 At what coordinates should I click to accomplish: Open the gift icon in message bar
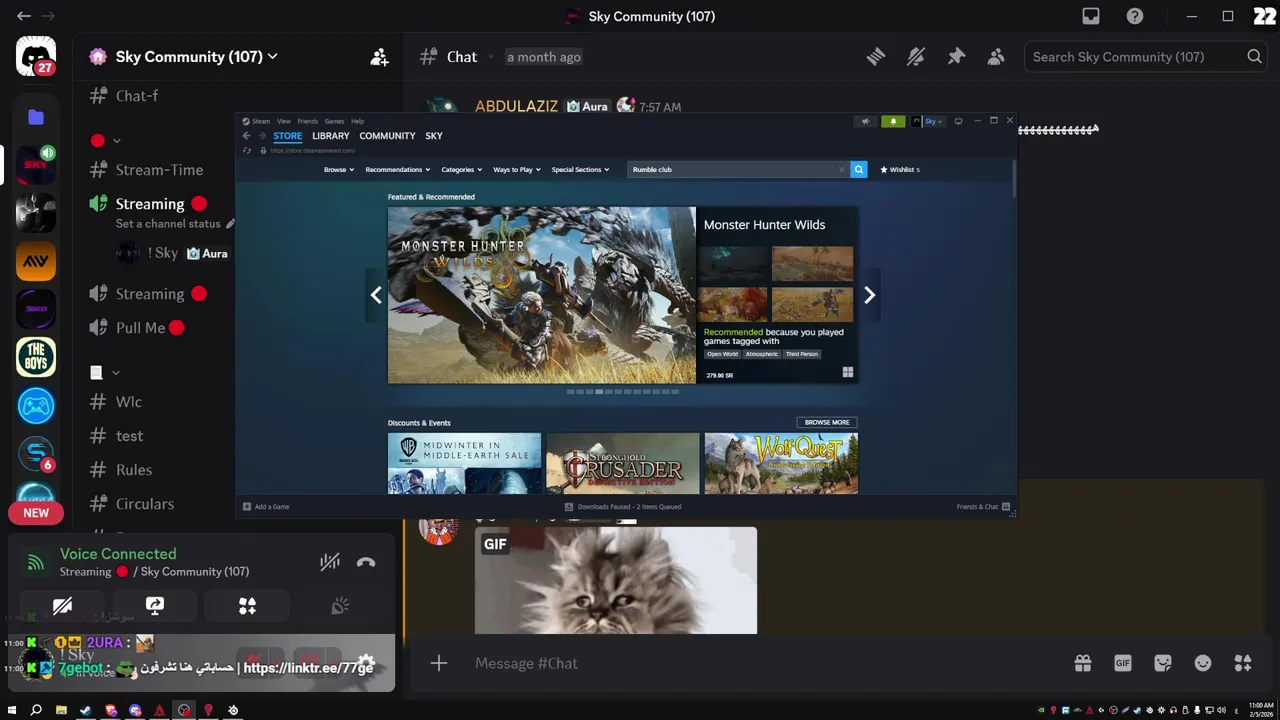pos(1083,663)
